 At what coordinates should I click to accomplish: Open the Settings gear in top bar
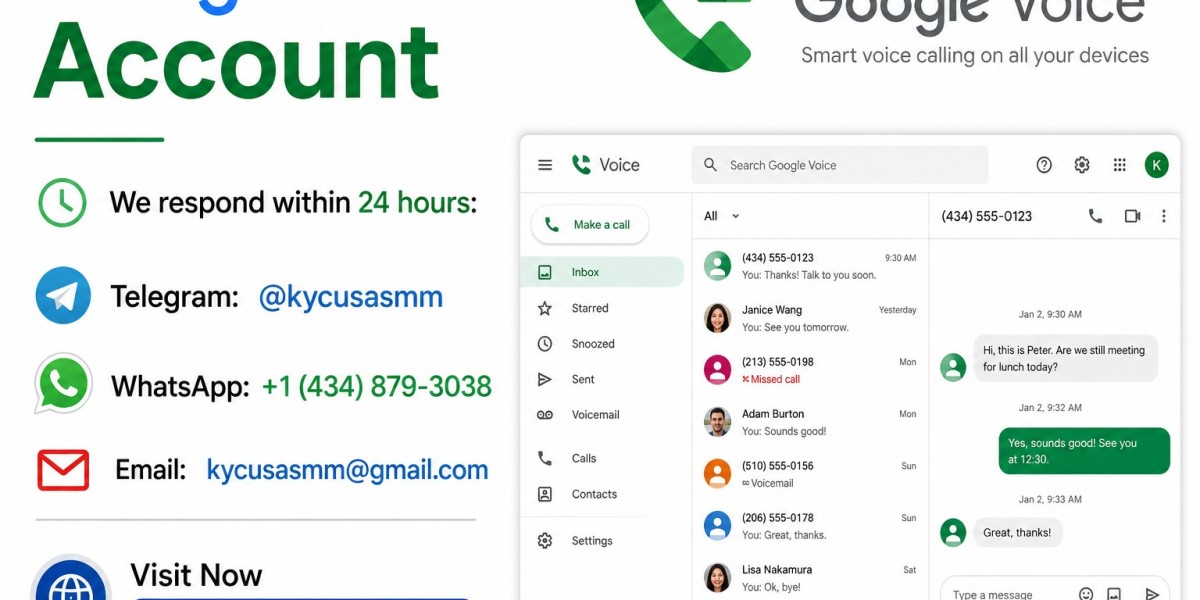[x=1082, y=165]
